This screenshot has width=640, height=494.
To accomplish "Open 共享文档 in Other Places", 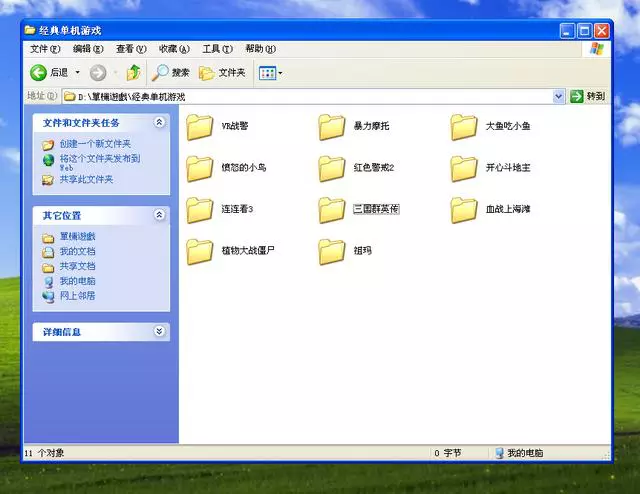I will [x=78, y=266].
